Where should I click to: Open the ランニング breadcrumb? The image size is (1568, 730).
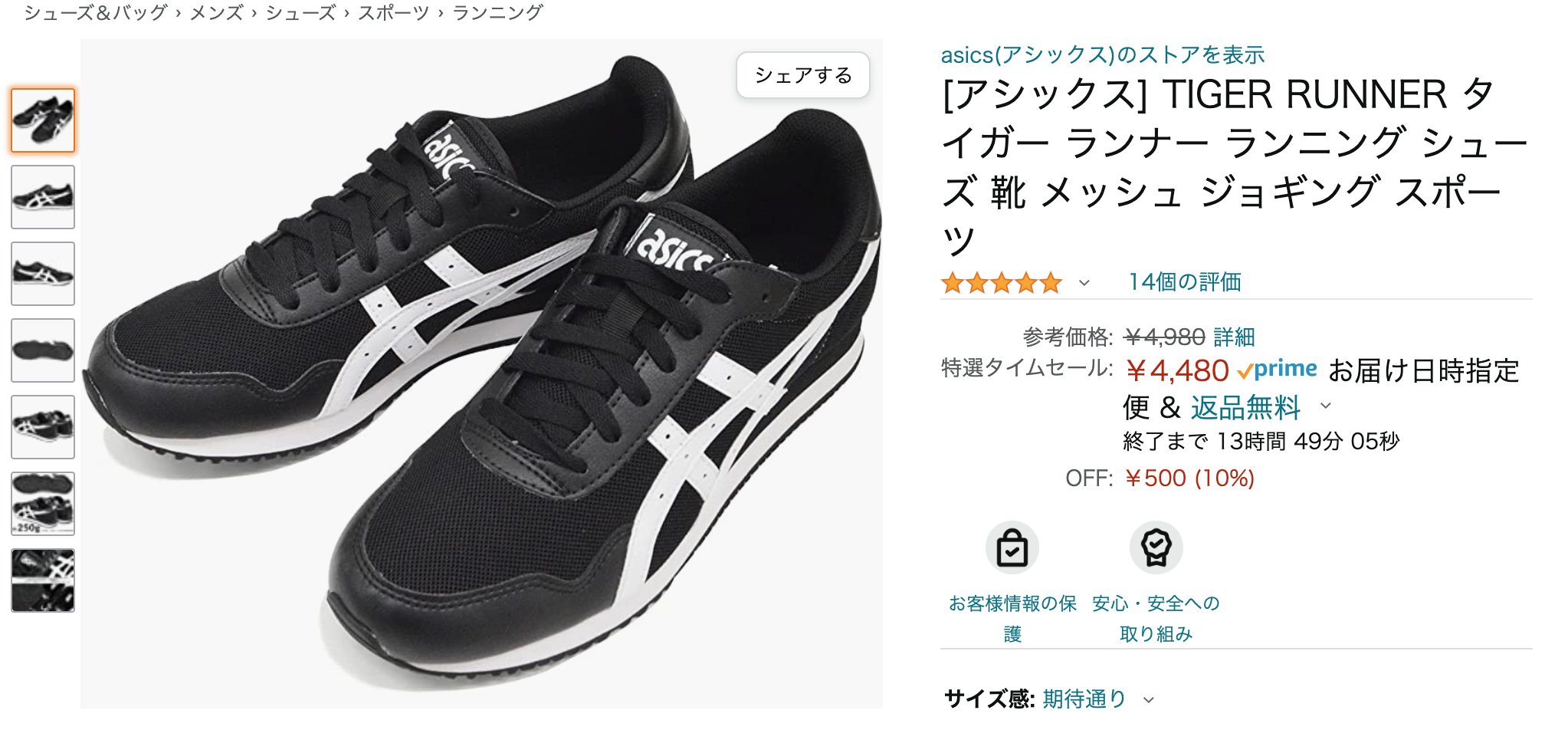(x=498, y=12)
